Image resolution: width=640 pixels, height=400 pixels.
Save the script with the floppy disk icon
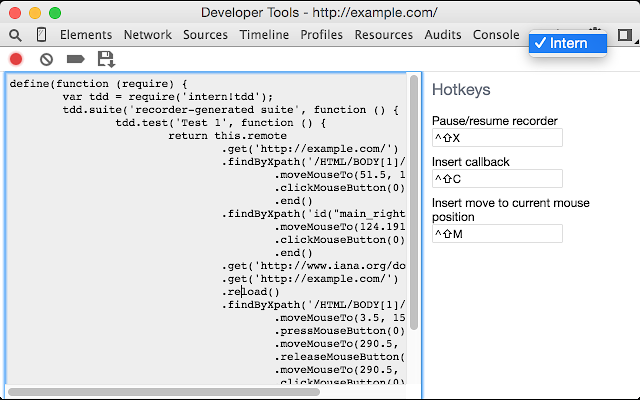pyautogui.click(x=106, y=59)
